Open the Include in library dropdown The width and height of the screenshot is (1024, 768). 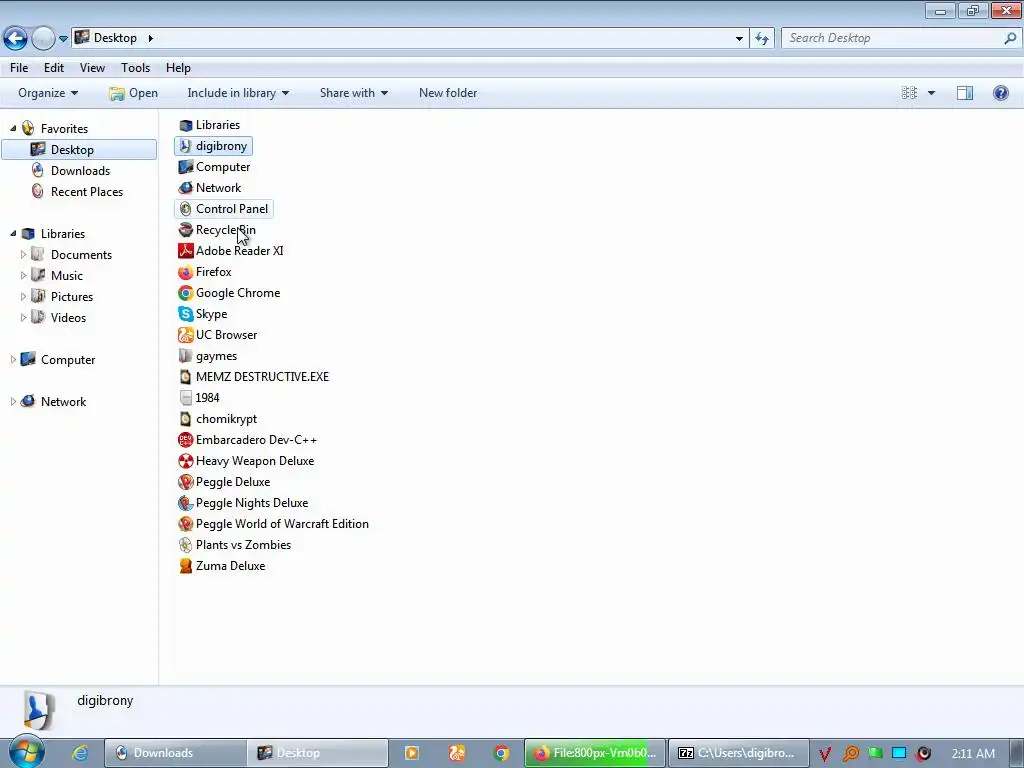(x=238, y=93)
